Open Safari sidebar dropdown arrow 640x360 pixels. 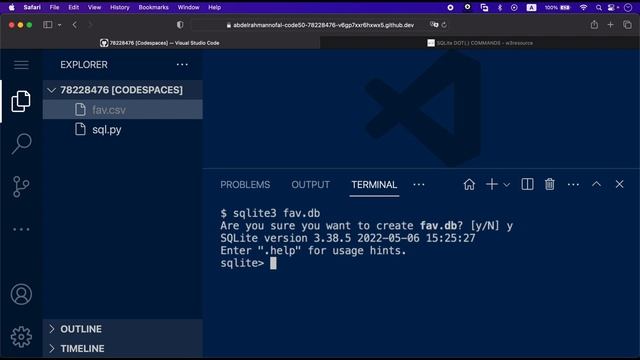point(60,25)
